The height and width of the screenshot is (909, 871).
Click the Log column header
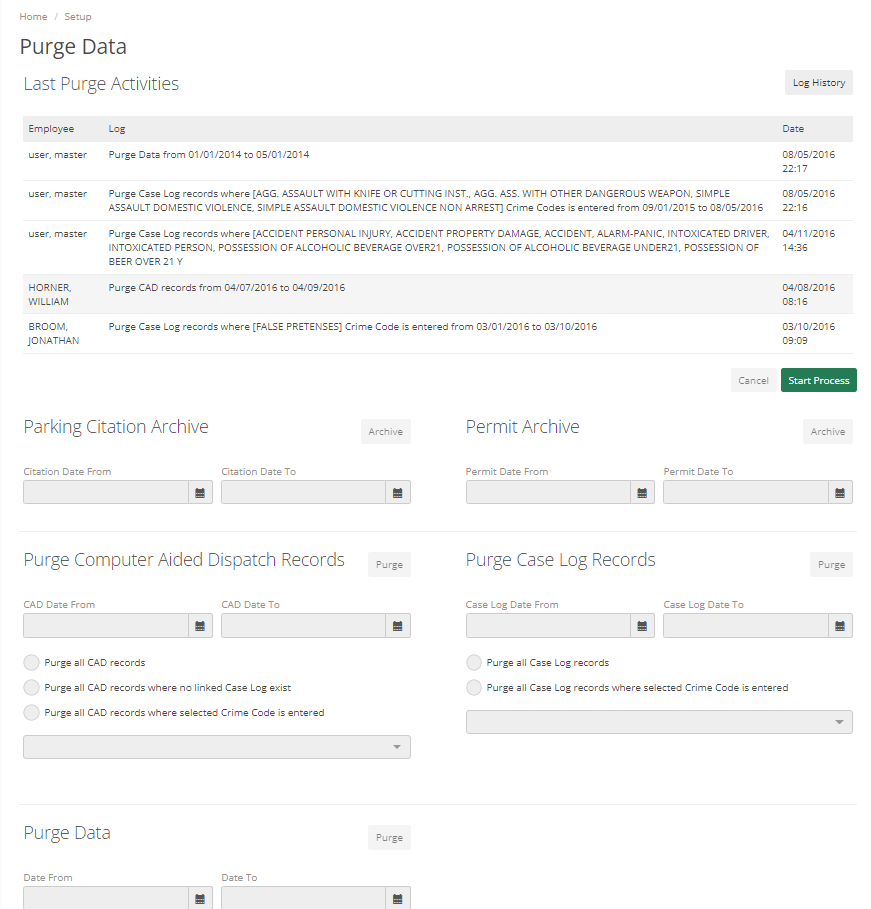(117, 129)
